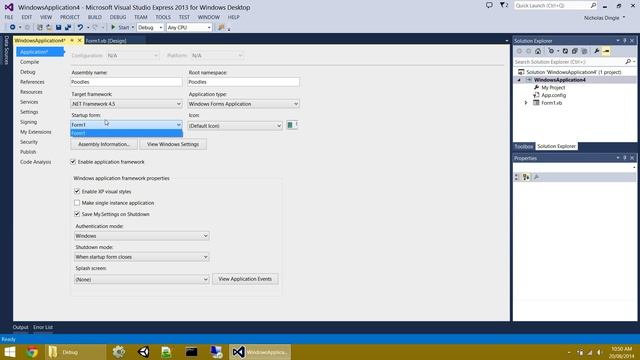
Task: Open the References settings page
Action: pyautogui.click(x=32, y=82)
